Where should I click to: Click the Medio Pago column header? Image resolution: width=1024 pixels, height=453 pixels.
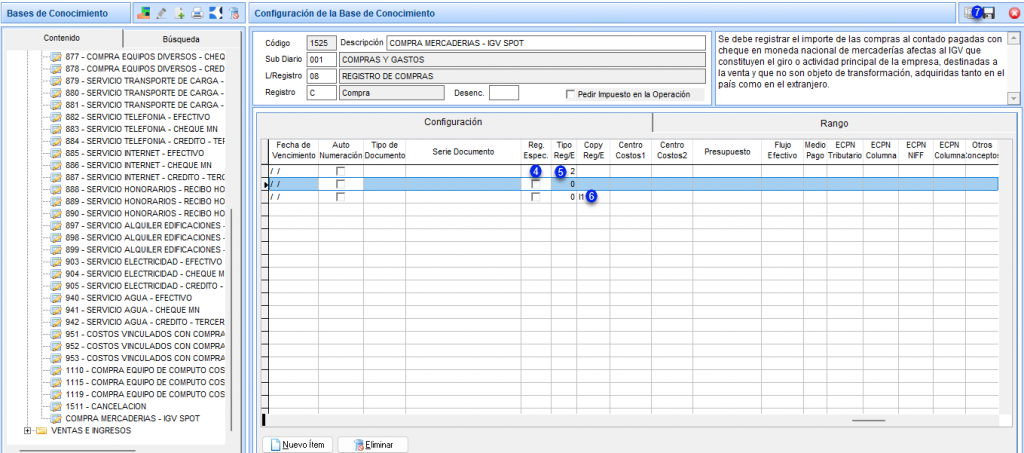[x=815, y=151]
